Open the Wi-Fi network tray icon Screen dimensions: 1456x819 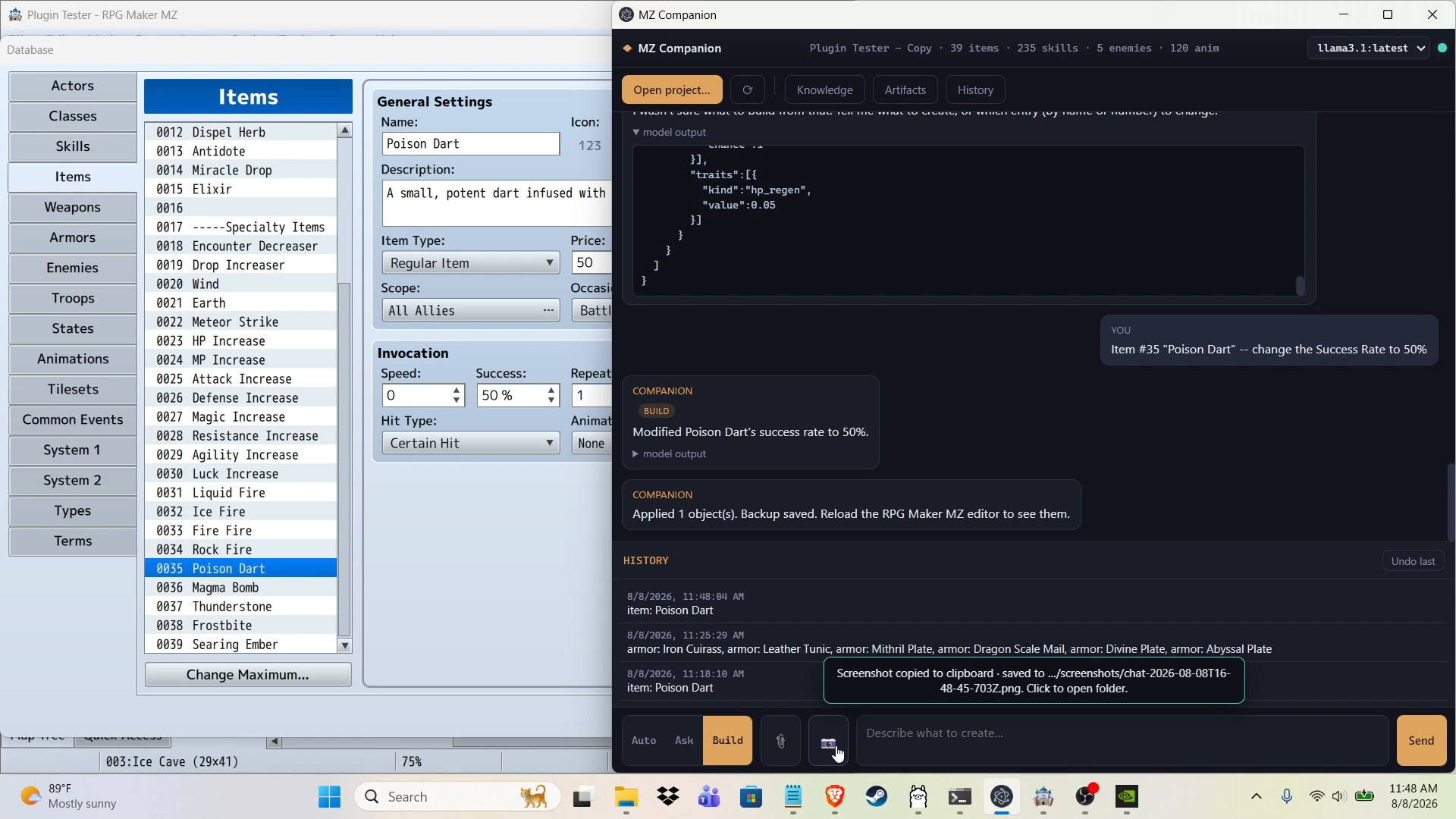click(x=1316, y=796)
